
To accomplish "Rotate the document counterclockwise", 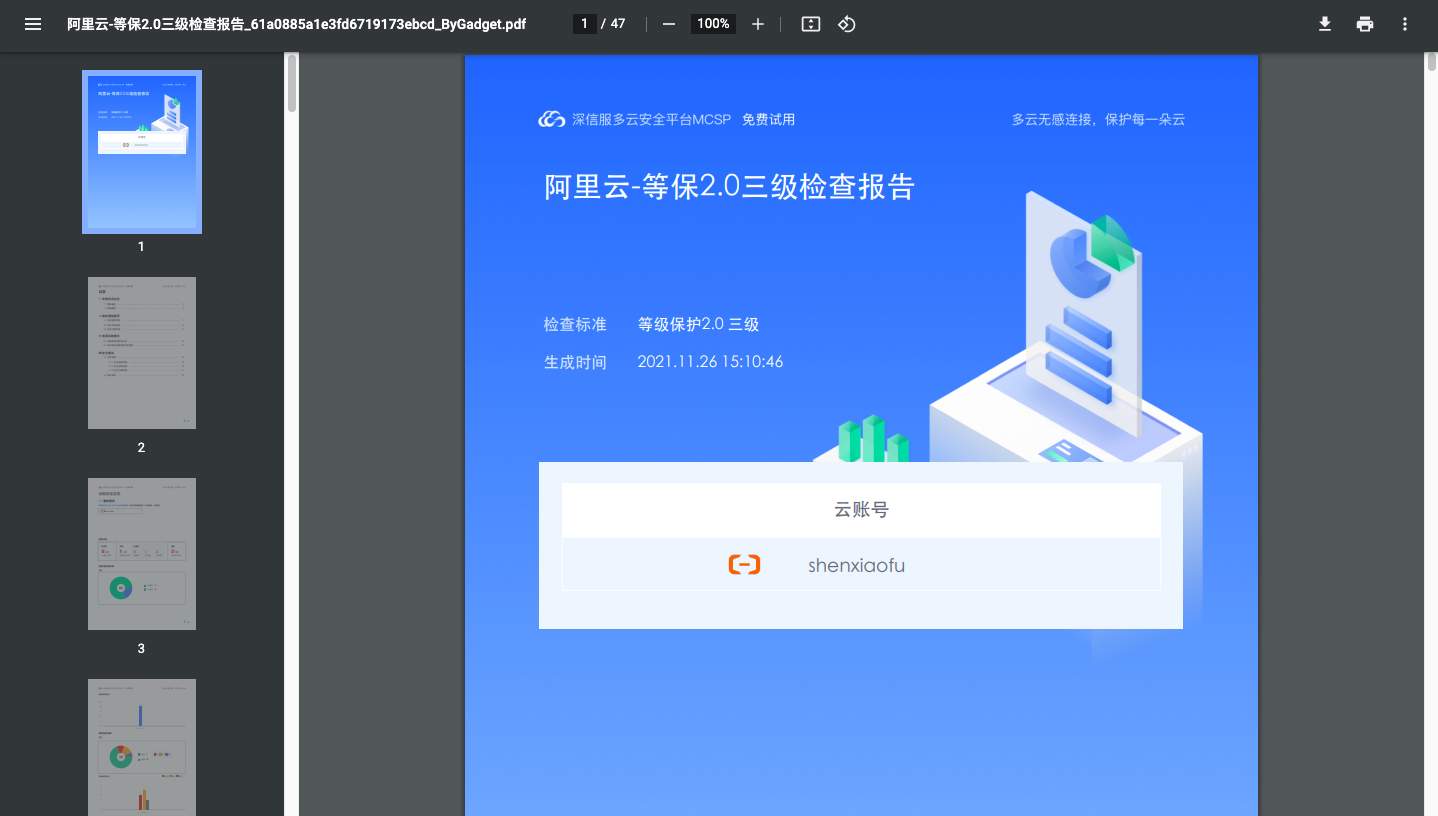I will pos(847,24).
